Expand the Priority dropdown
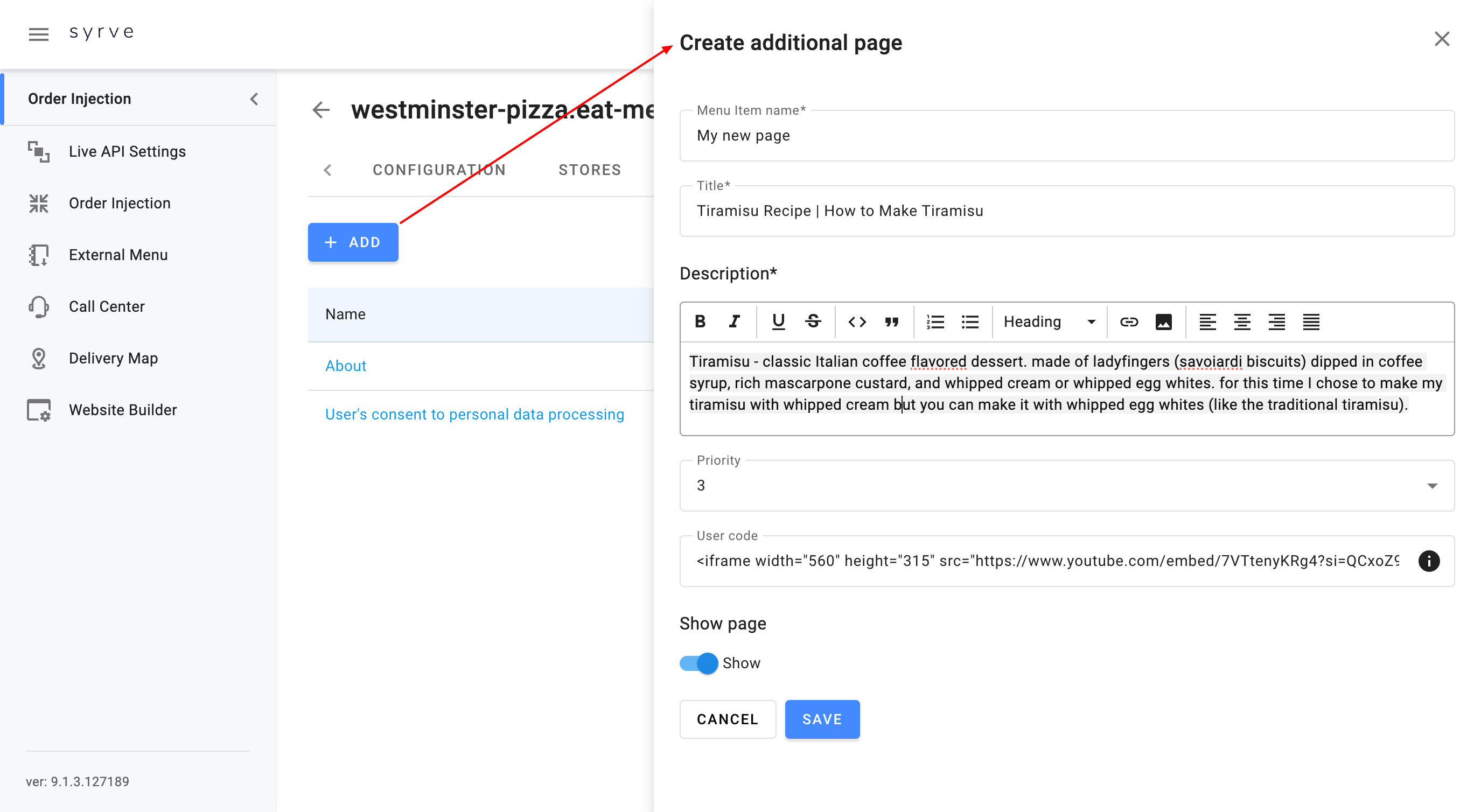 click(1431, 486)
